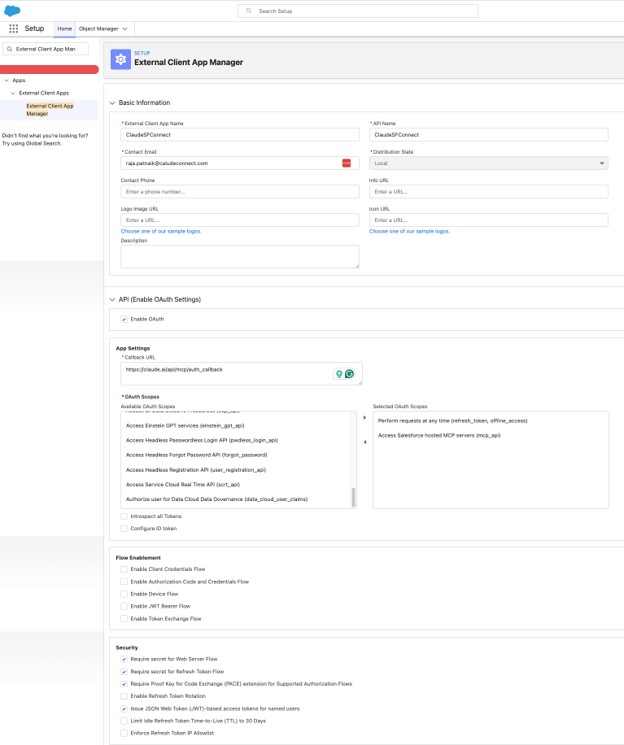Viewport: 624px width, 745px height.
Task: Collapse the Basic Information section
Action: pyautogui.click(x=112, y=103)
